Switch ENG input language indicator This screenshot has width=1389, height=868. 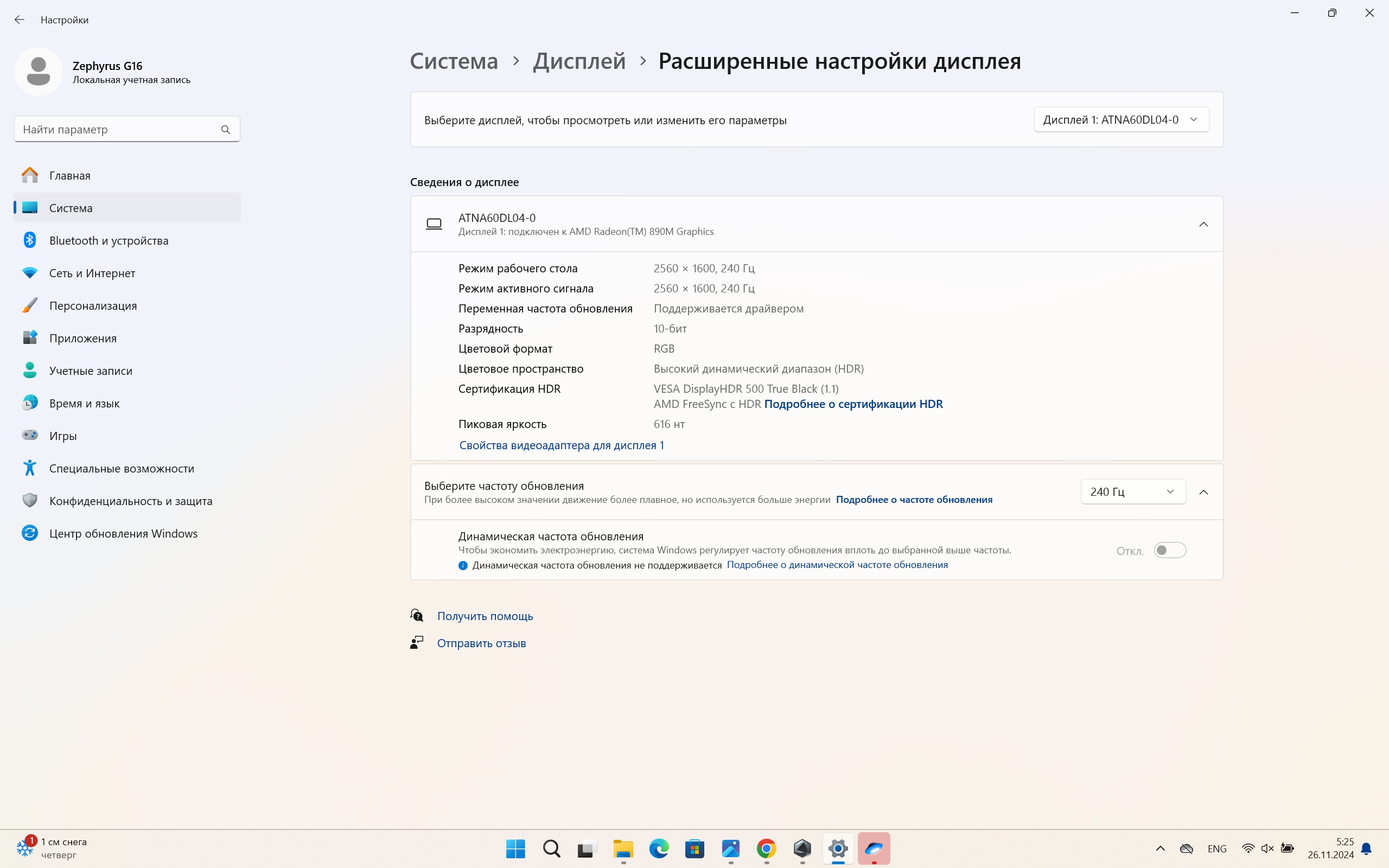click(1217, 848)
